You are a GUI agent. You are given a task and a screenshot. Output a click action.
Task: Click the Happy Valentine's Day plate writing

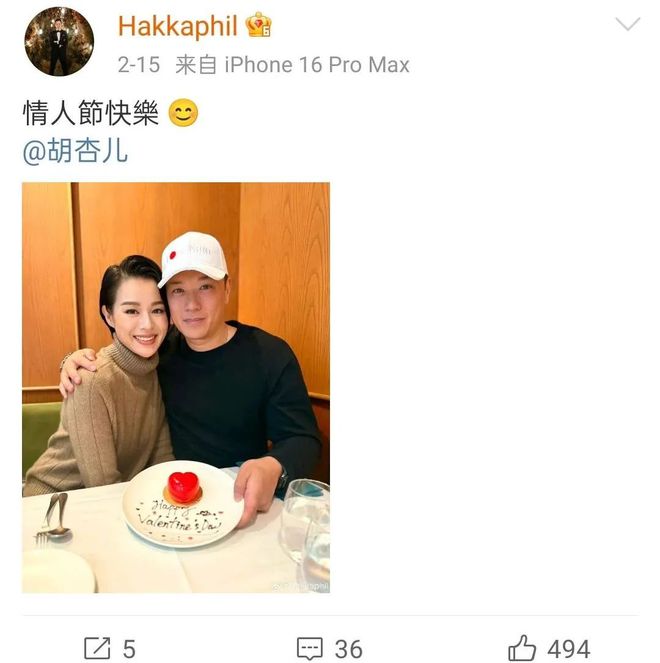179,516
